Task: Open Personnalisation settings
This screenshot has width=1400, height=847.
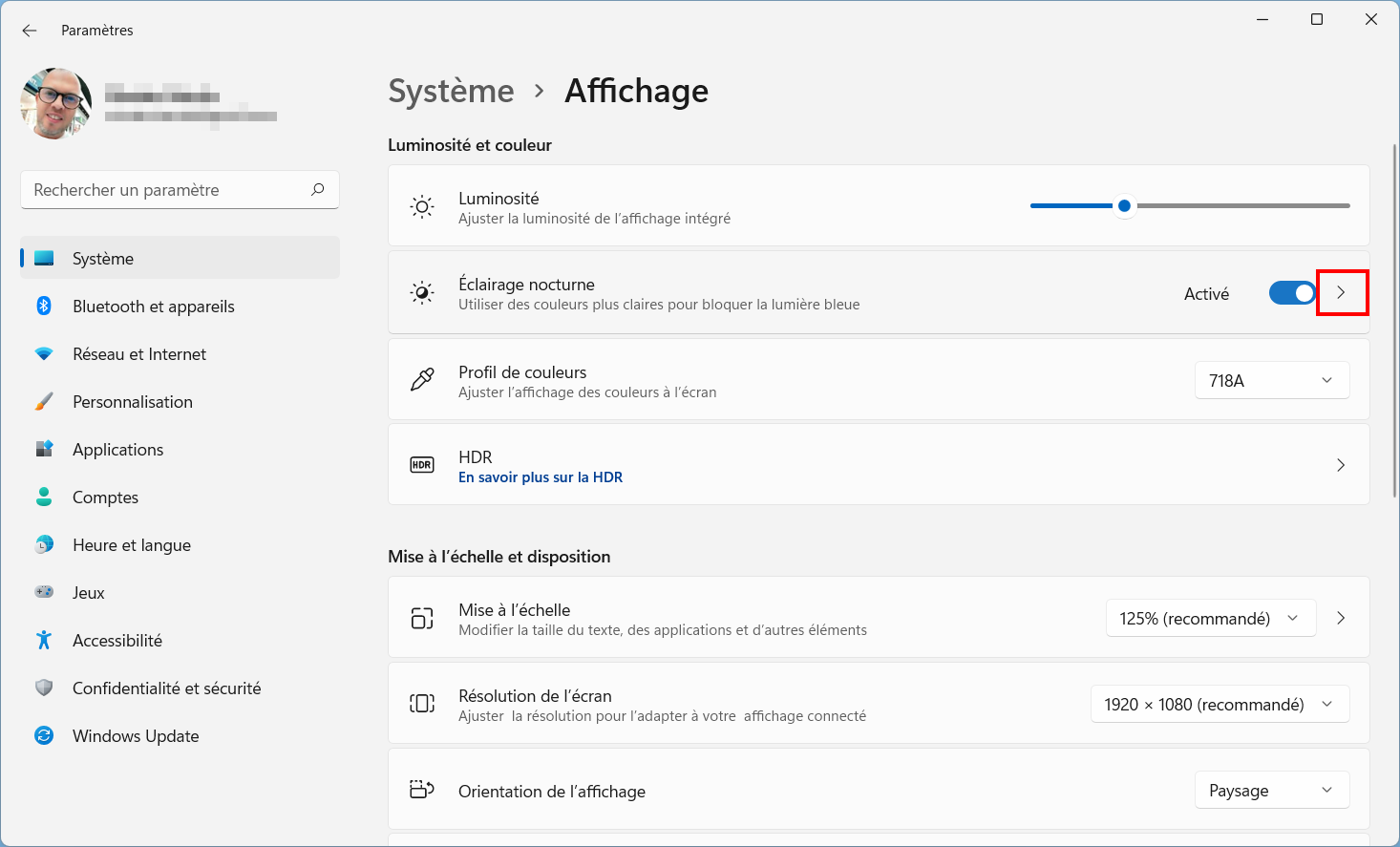Action: pyautogui.click(x=180, y=401)
